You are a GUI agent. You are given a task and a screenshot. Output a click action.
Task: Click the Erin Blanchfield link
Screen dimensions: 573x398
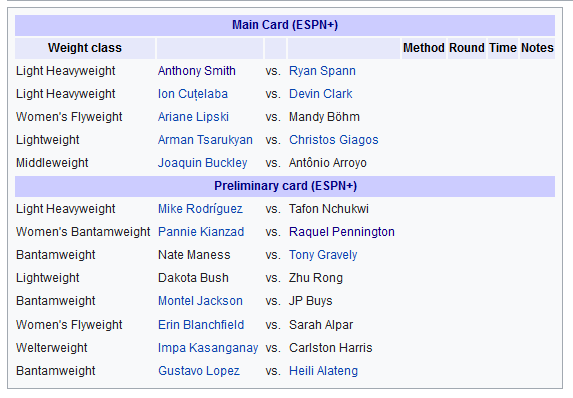coord(201,325)
